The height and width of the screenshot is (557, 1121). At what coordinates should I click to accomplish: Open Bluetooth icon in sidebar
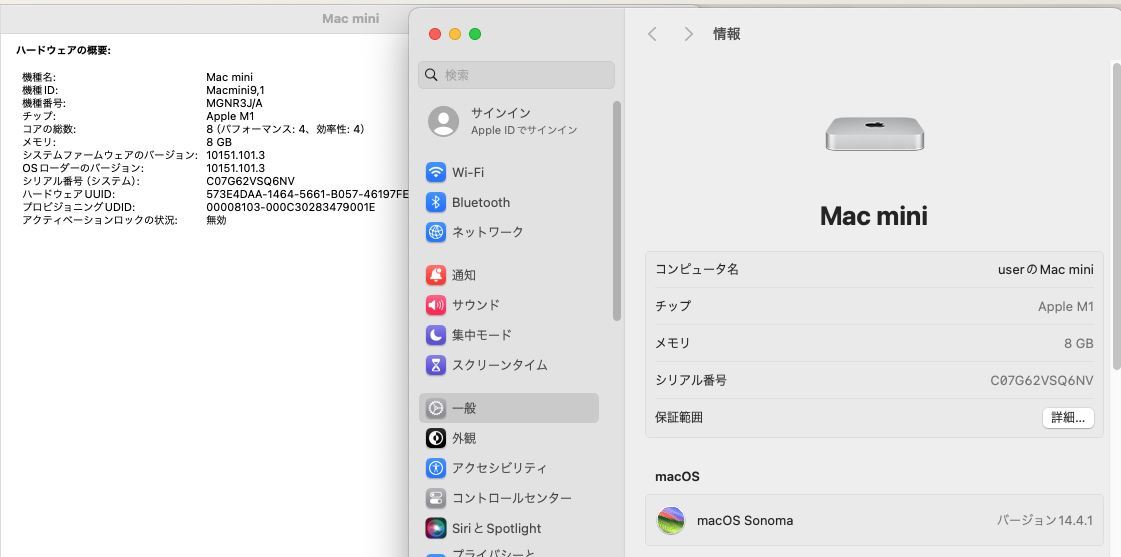point(435,202)
